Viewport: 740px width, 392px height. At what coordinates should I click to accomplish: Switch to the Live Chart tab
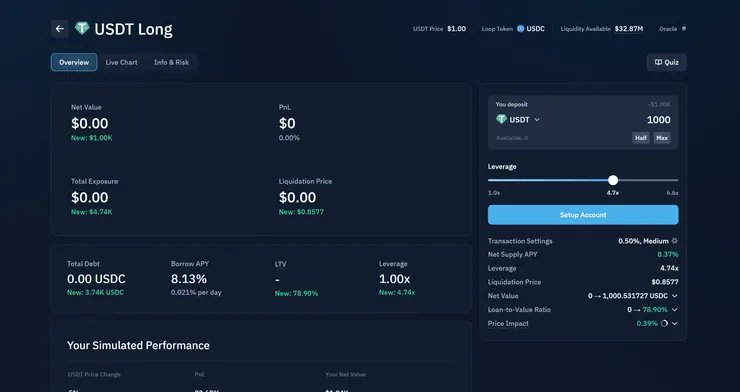121,62
